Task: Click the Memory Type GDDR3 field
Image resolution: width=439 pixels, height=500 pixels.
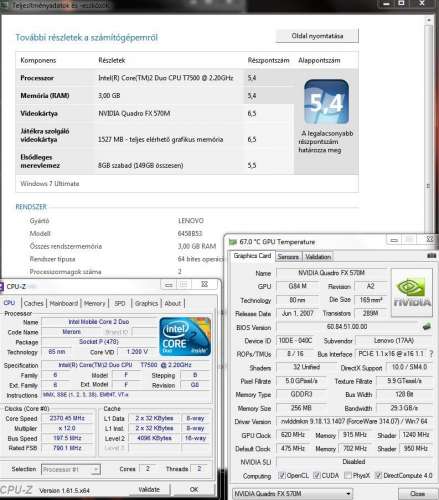Action: (x=301, y=394)
